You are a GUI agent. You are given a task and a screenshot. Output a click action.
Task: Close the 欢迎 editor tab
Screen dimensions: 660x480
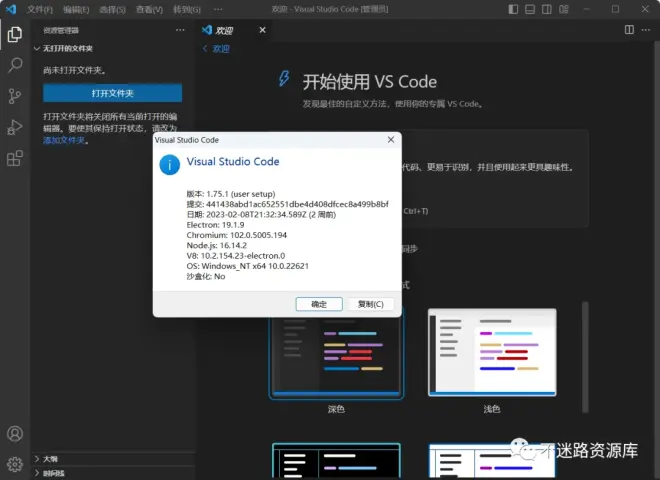(262, 30)
